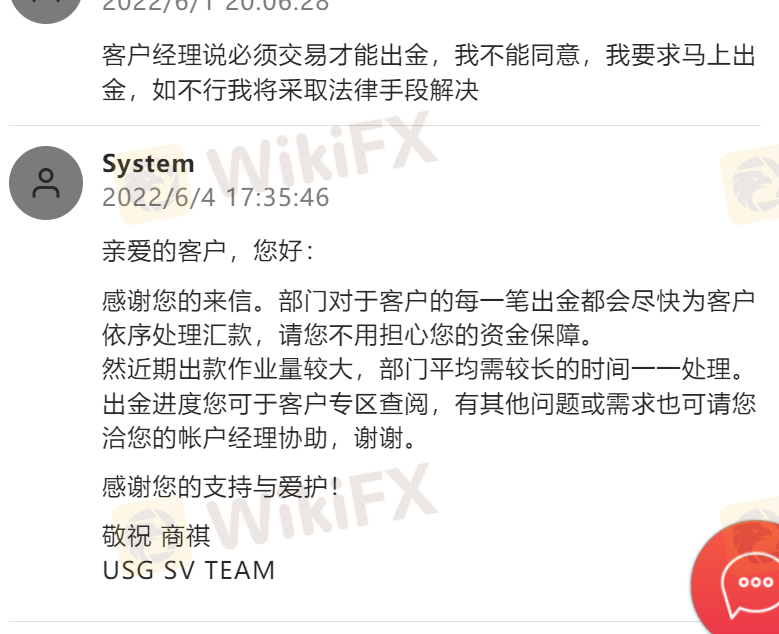The width and height of the screenshot is (779, 634).
Task: Click the System sender name
Action: [x=148, y=163]
